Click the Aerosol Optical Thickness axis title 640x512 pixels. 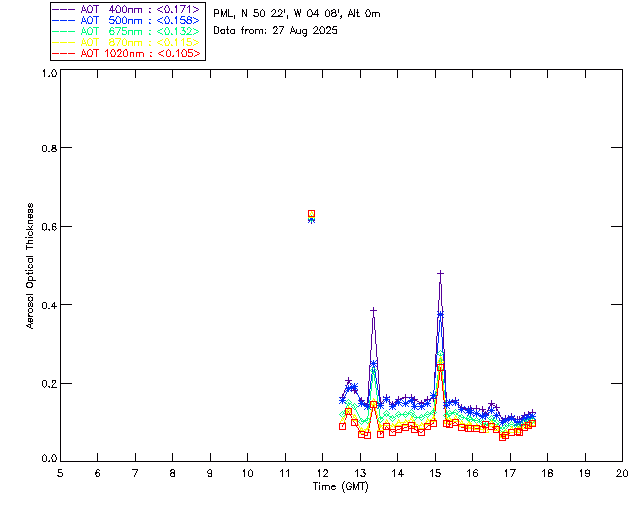tap(30, 266)
